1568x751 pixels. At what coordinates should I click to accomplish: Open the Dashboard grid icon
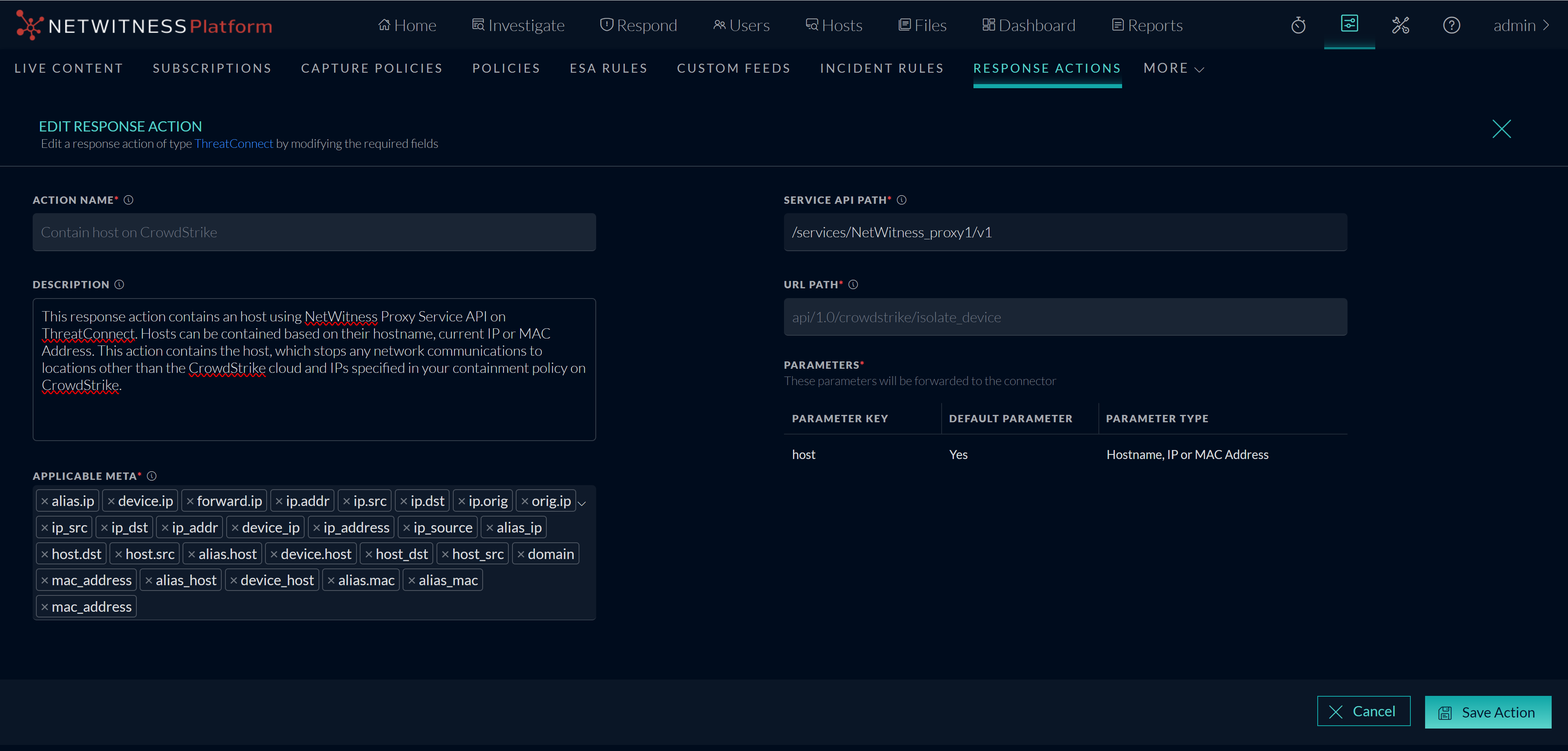click(989, 25)
